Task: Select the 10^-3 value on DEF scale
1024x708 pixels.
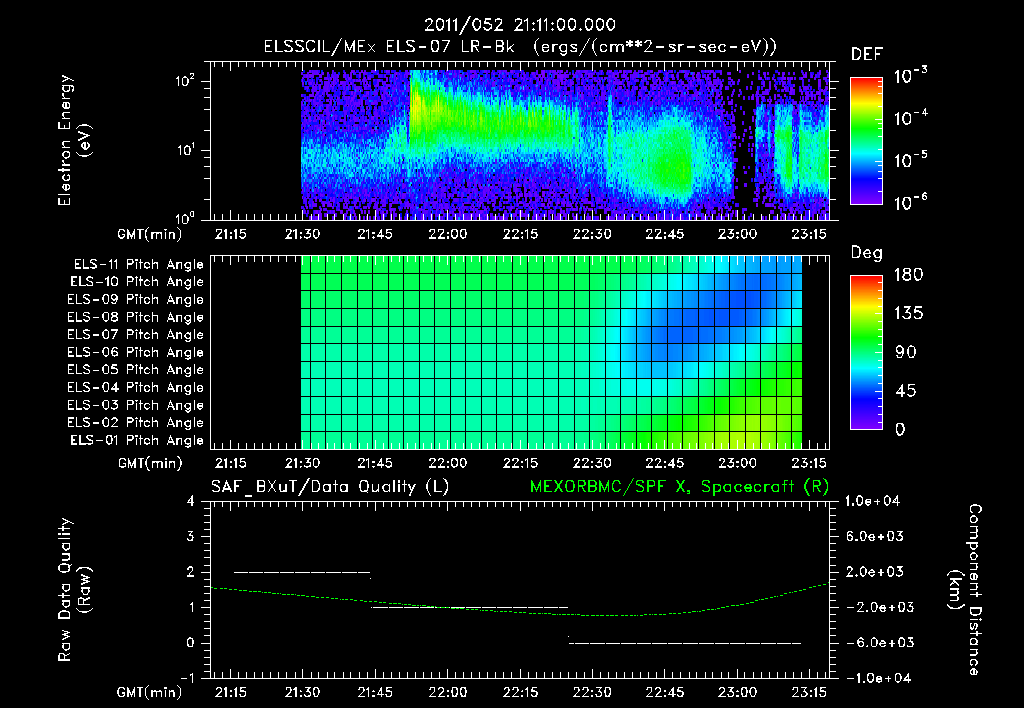Action: [x=910, y=75]
